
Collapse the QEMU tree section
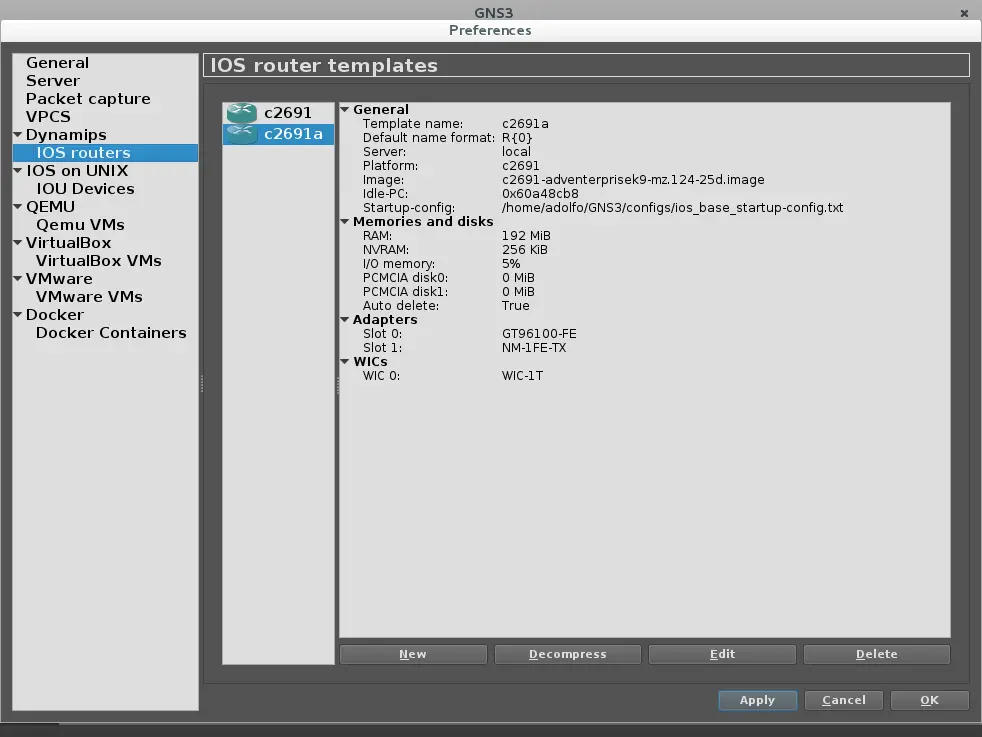coord(18,207)
